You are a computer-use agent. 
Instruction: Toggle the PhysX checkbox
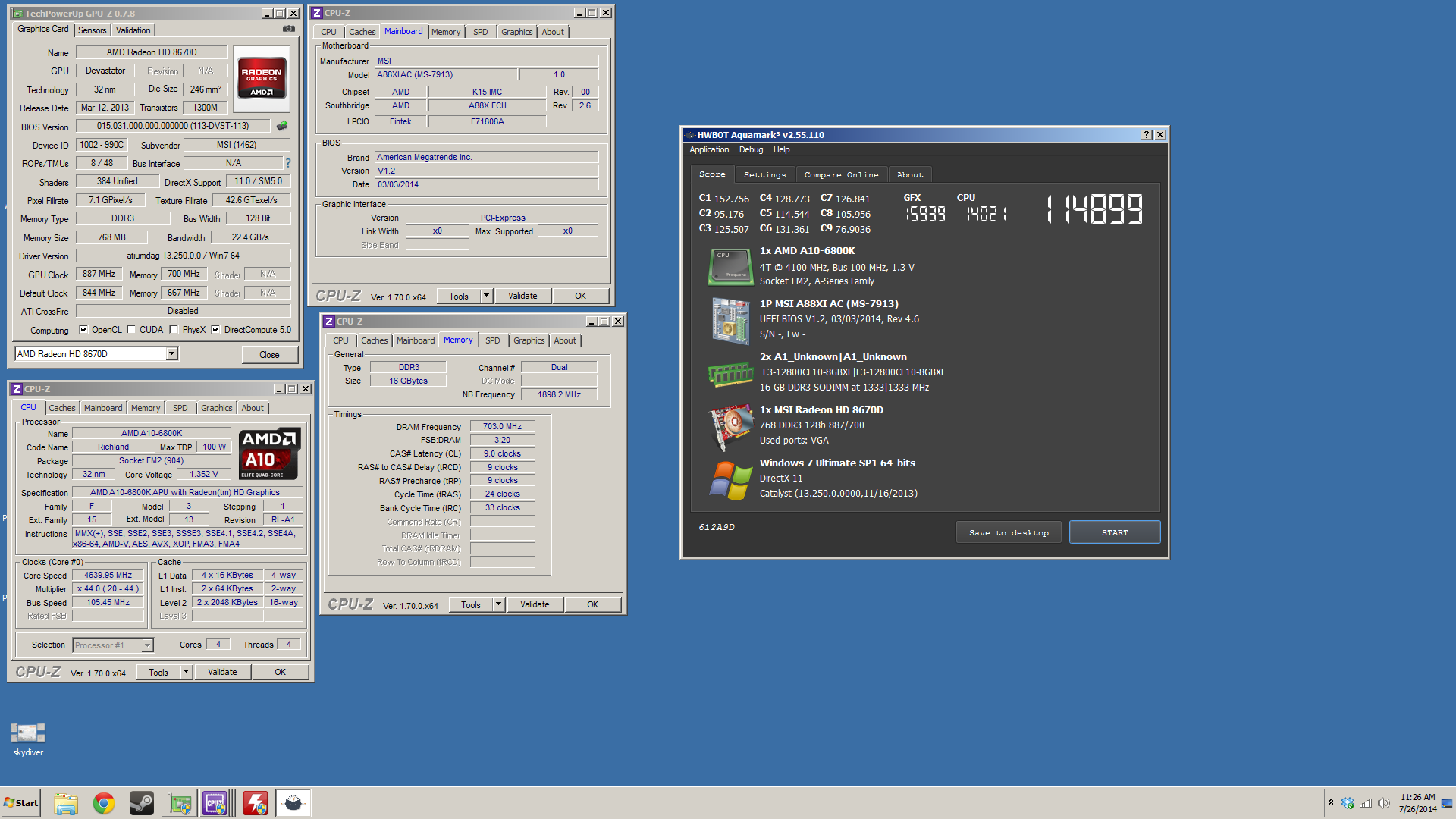pyautogui.click(x=174, y=330)
